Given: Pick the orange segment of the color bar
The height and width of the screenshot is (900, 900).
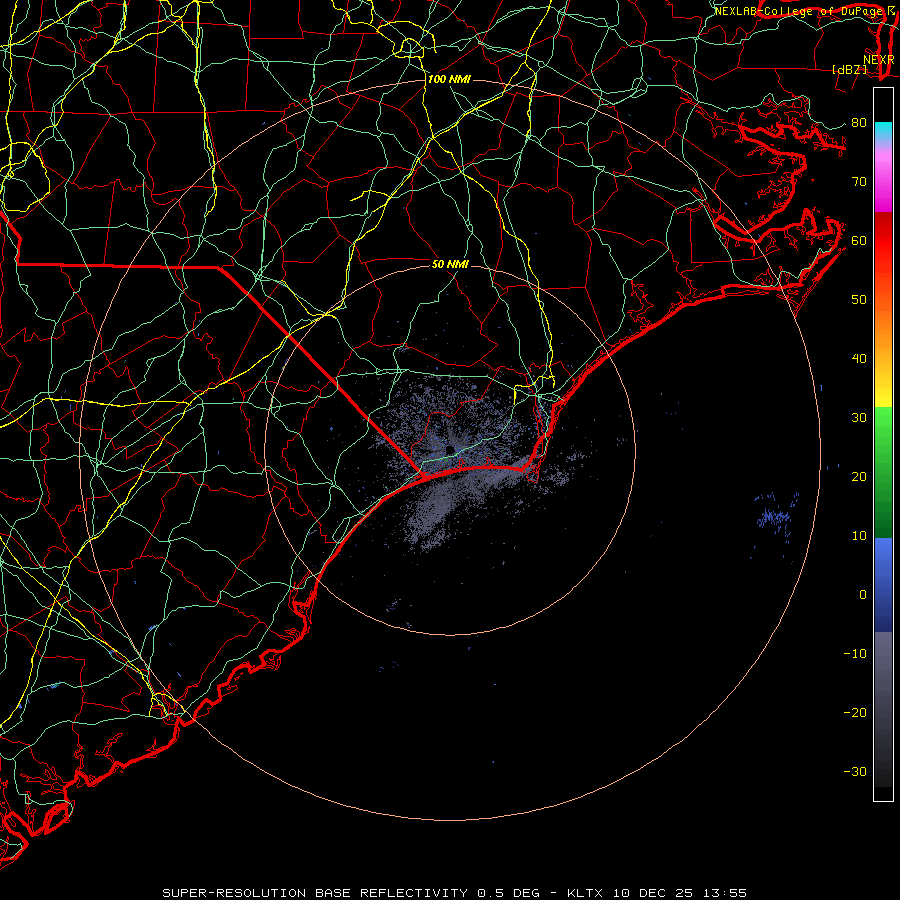Looking at the screenshot, I should pyautogui.click(x=883, y=321).
